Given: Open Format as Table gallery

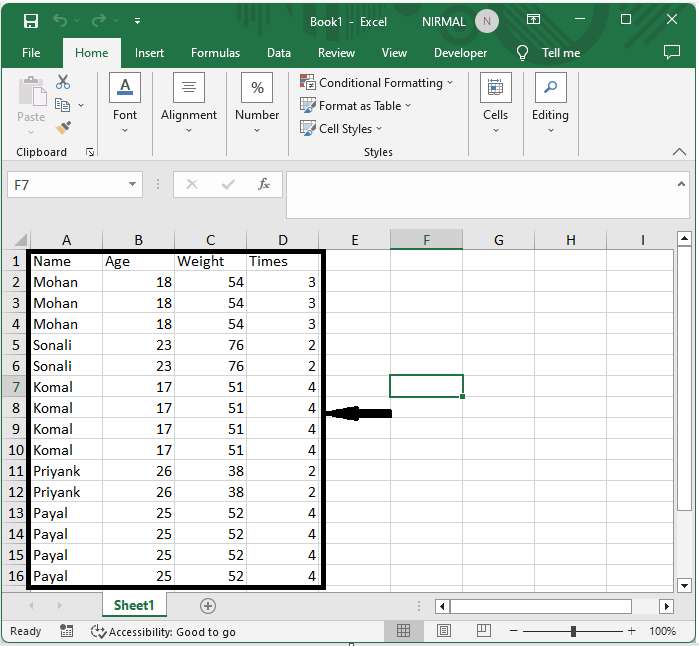Looking at the screenshot, I should coord(355,106).
